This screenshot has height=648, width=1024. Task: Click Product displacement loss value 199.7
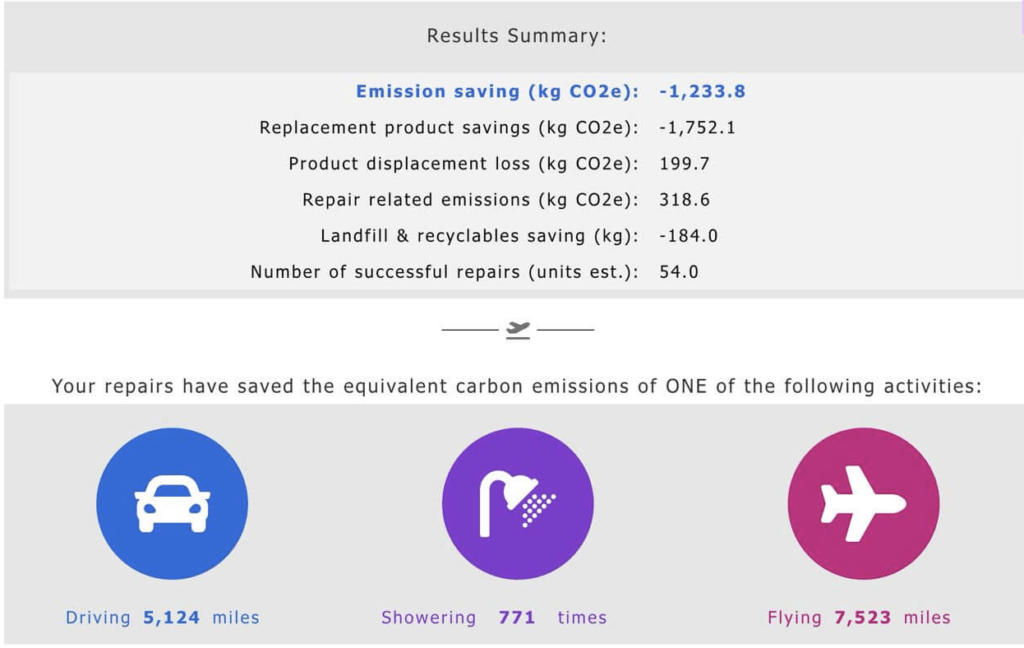click(x=684, y=163)
